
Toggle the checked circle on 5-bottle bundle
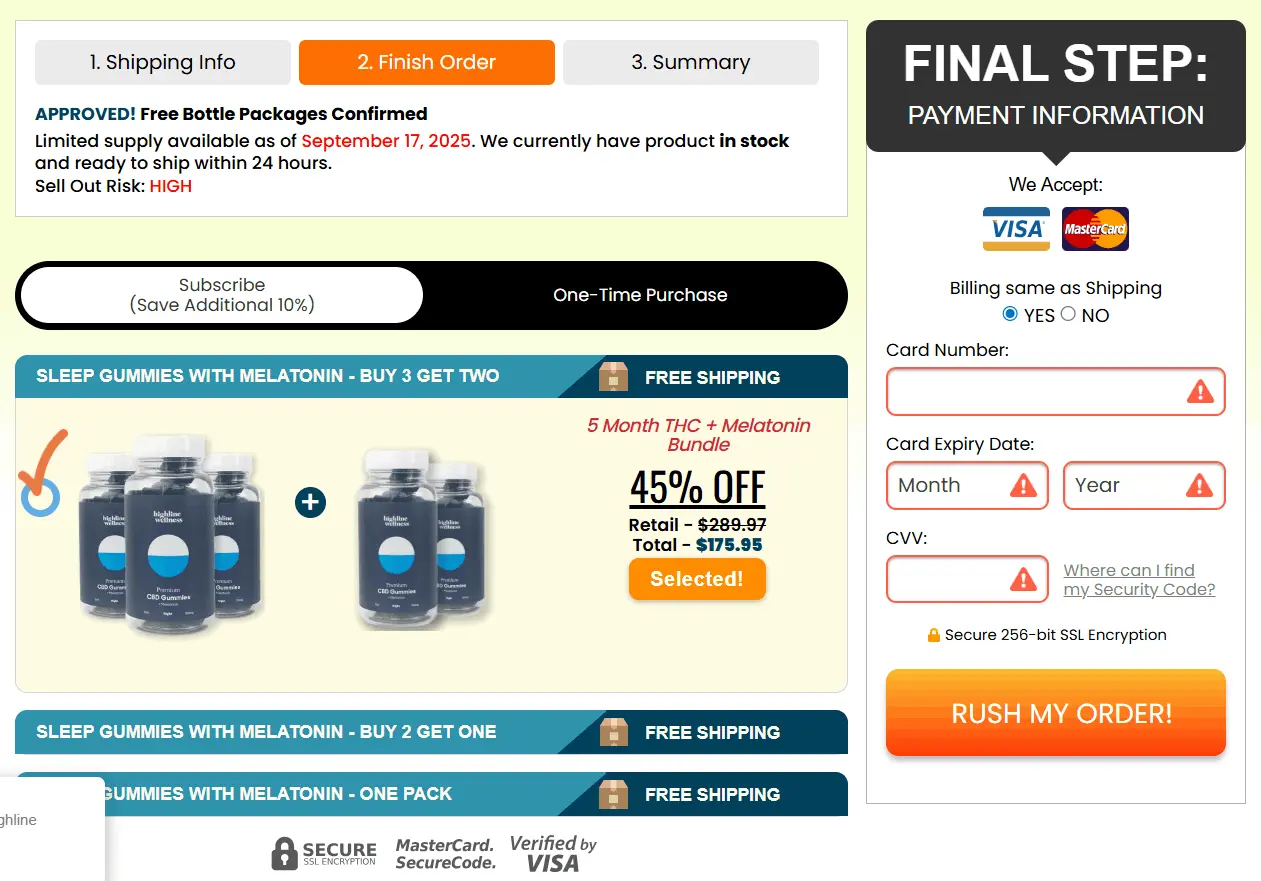pos(40,497)
